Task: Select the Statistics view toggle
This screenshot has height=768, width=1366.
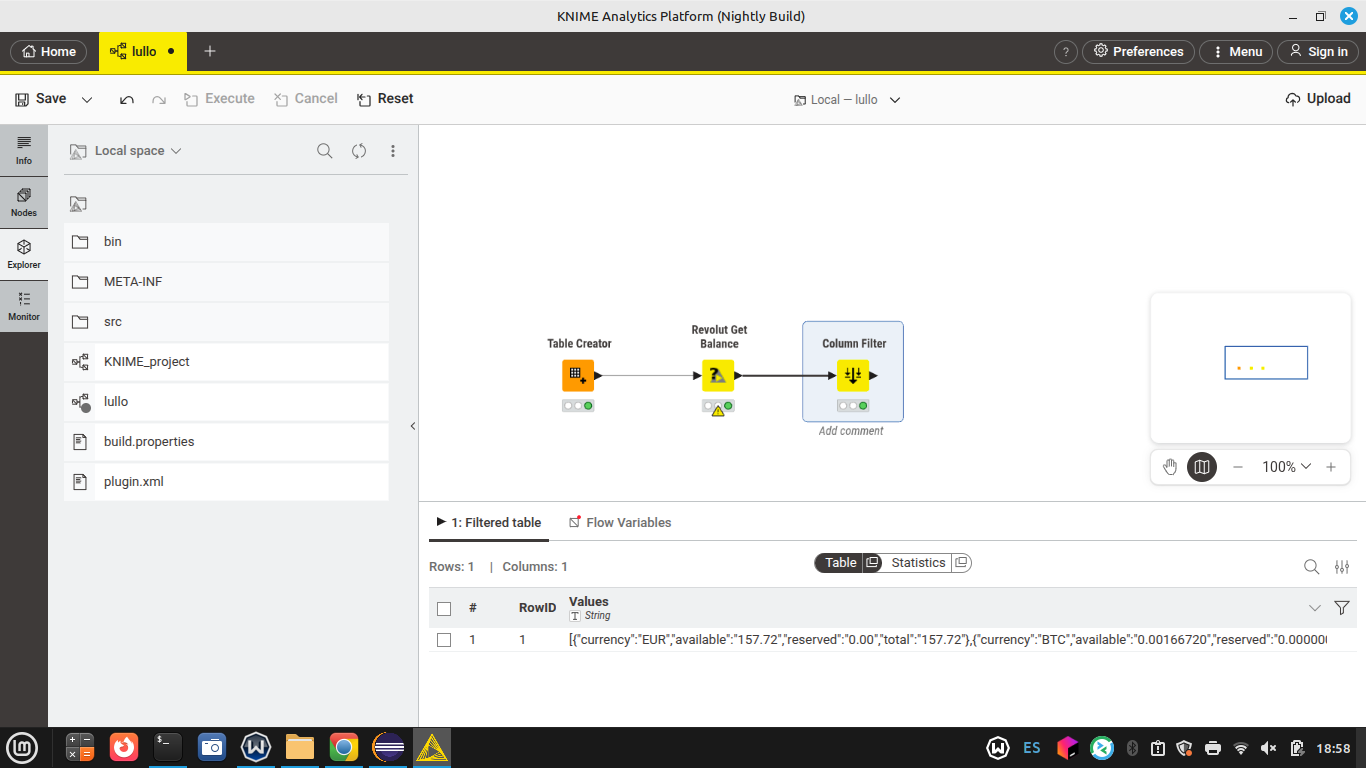Action: click(918, 563)
